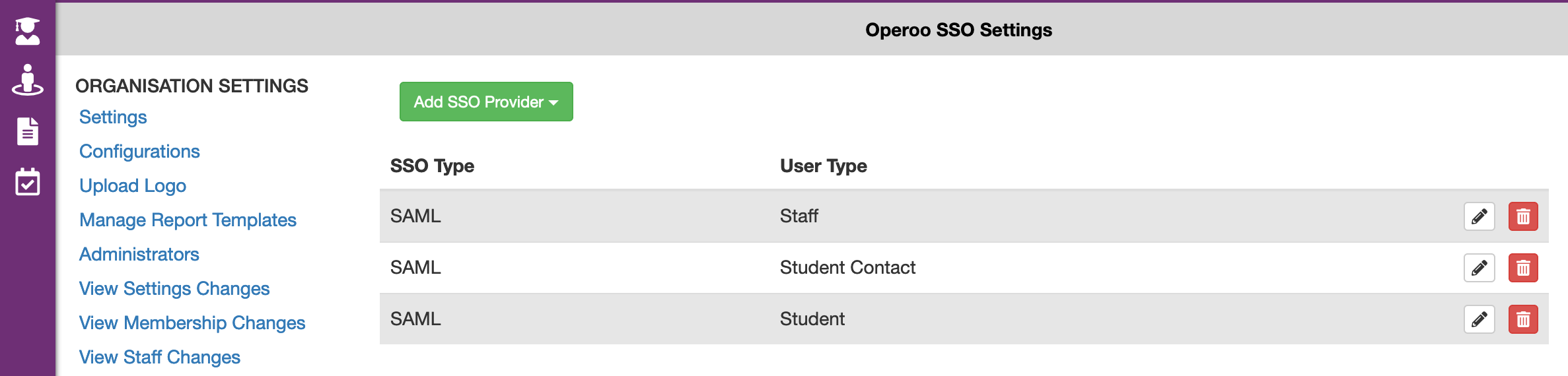Delete the Student SAML provider

(1522, 319)
